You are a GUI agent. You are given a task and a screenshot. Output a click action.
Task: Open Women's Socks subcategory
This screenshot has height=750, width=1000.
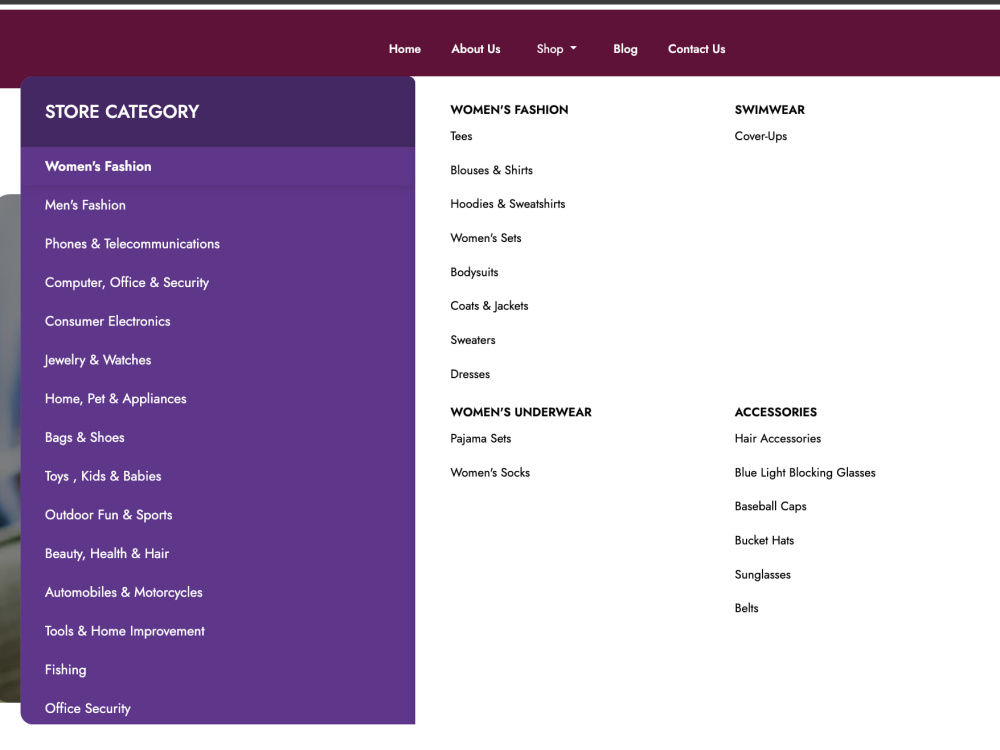[490, 473]
